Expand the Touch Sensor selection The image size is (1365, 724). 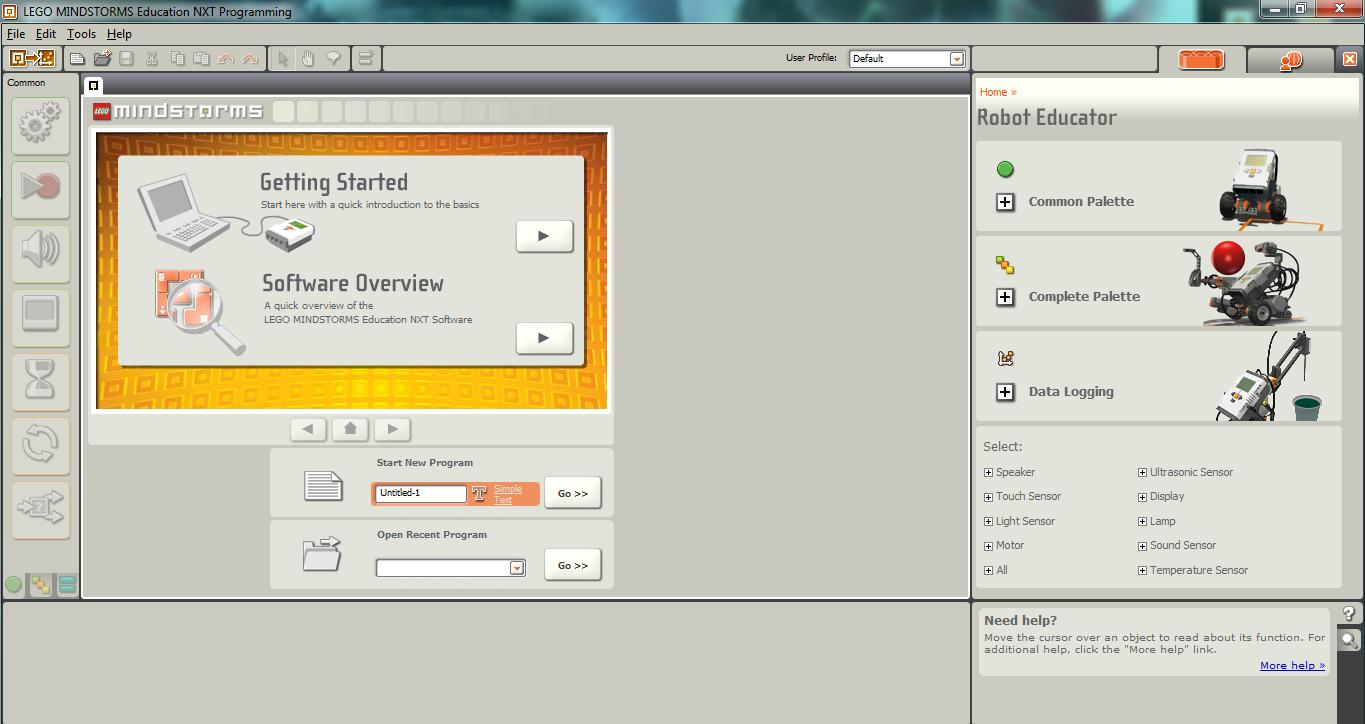click(988, 496)
